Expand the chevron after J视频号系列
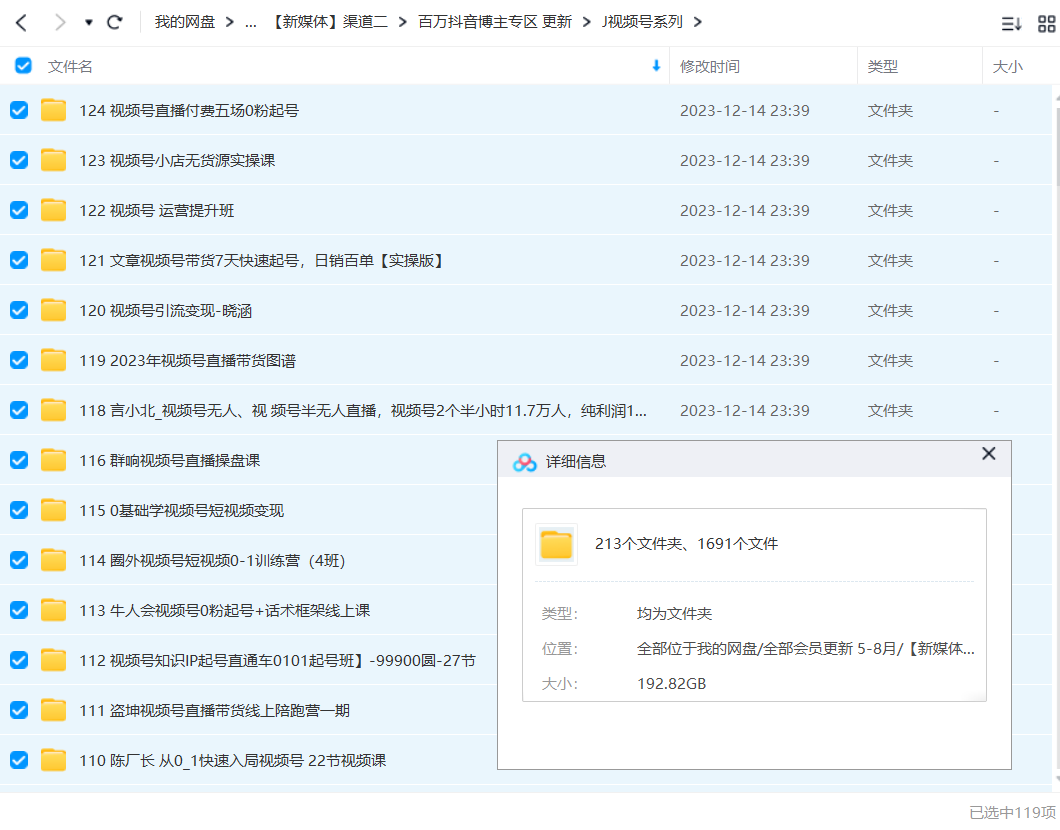Viewport: 1060px width, 830px height. (x=697, y=22)
